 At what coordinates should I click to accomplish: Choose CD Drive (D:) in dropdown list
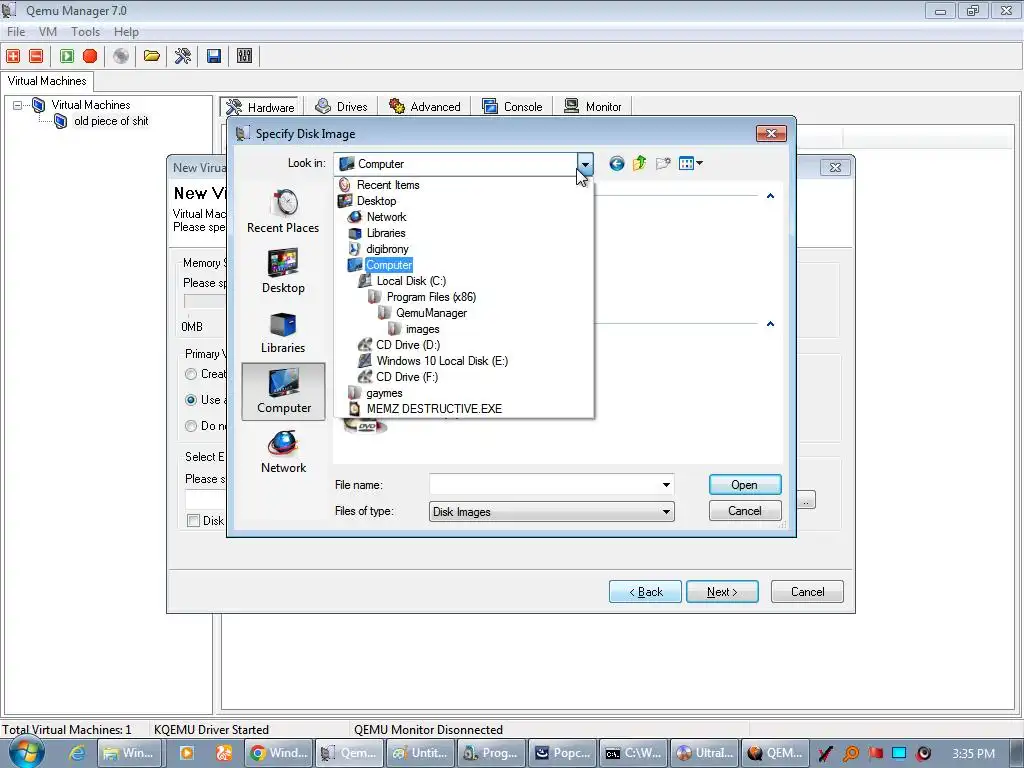[408, 345]
